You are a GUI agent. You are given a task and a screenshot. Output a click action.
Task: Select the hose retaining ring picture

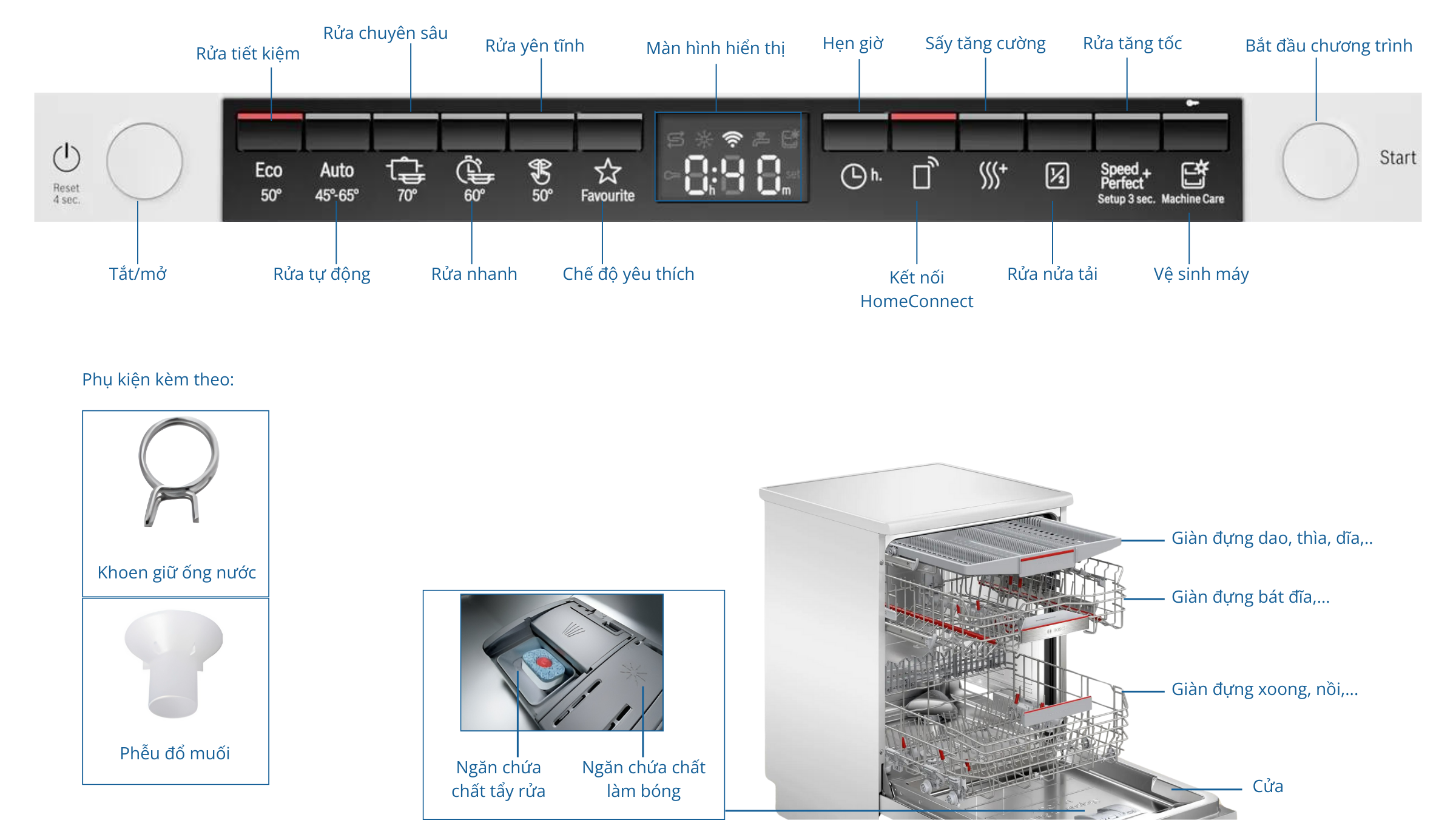coord(178,472)
